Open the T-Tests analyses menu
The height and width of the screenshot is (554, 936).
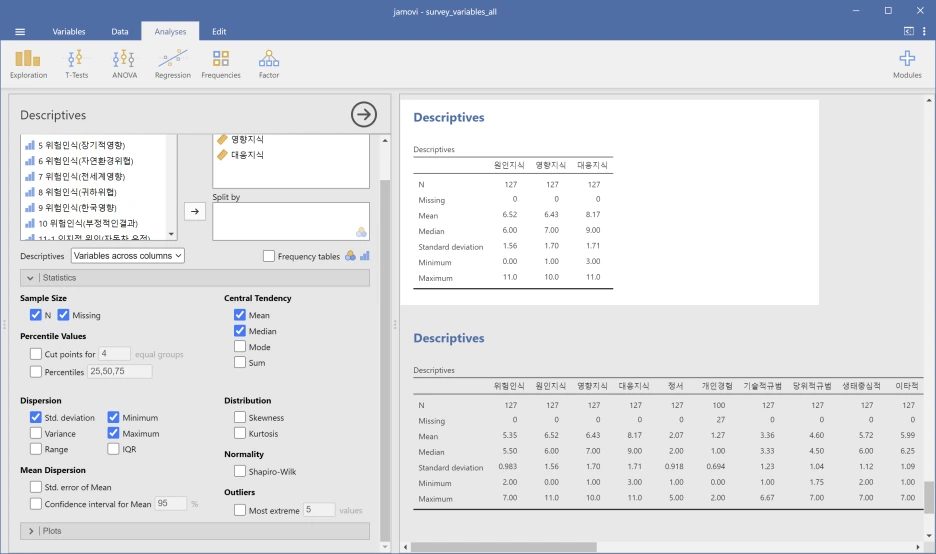[76, 64]
